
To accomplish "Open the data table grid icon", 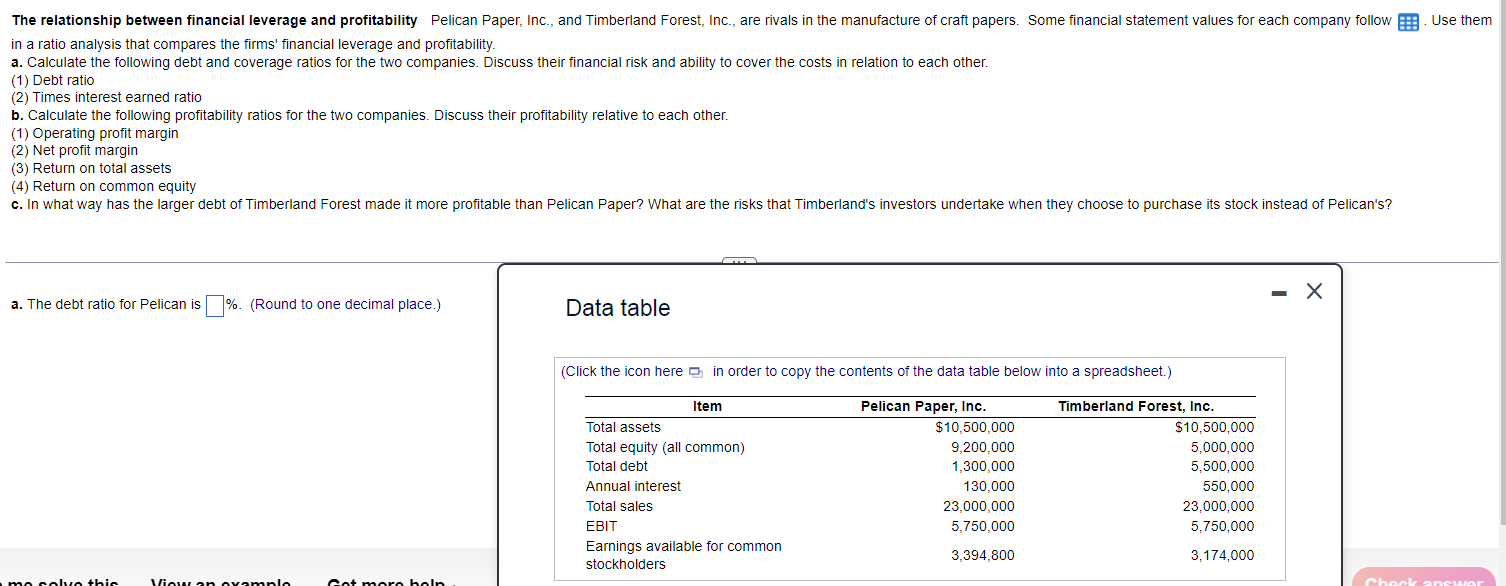I will pyautogui.click(x=1408, y=22).
